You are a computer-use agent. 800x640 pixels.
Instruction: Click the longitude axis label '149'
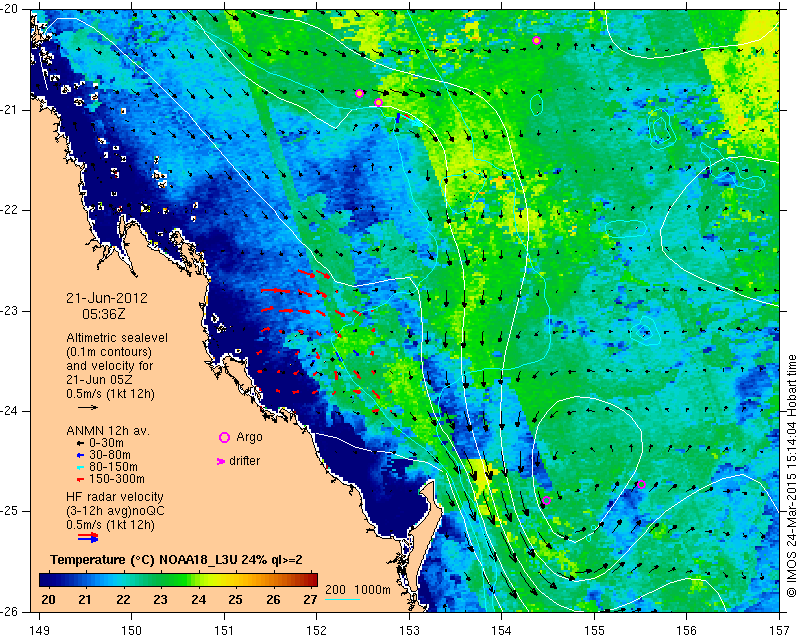click(x=40, y=631)
